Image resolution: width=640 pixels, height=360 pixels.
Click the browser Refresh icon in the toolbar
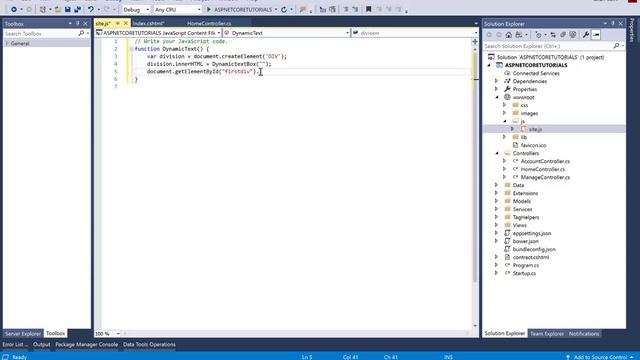click(284, 9)
